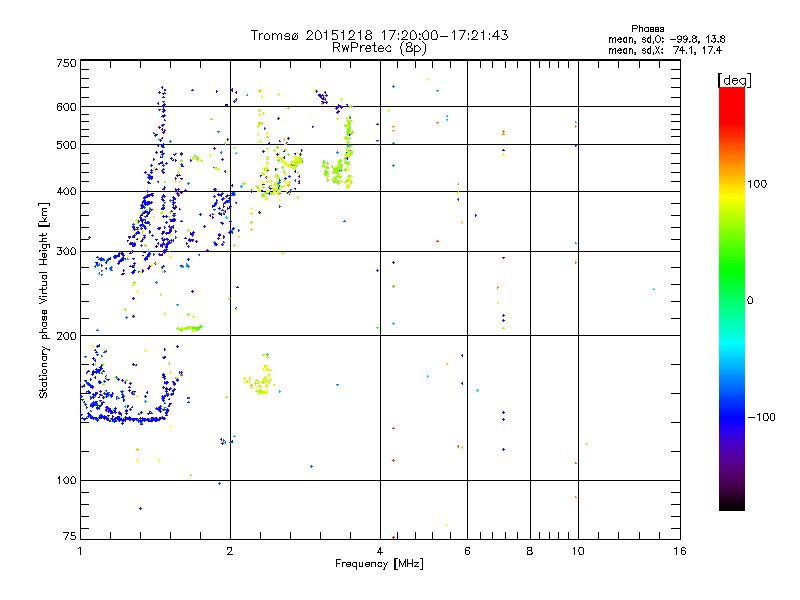The width and height of the screenshot is (800, 600).
Task: Click the colorbar tick label '0'
Action: point(750,301)
